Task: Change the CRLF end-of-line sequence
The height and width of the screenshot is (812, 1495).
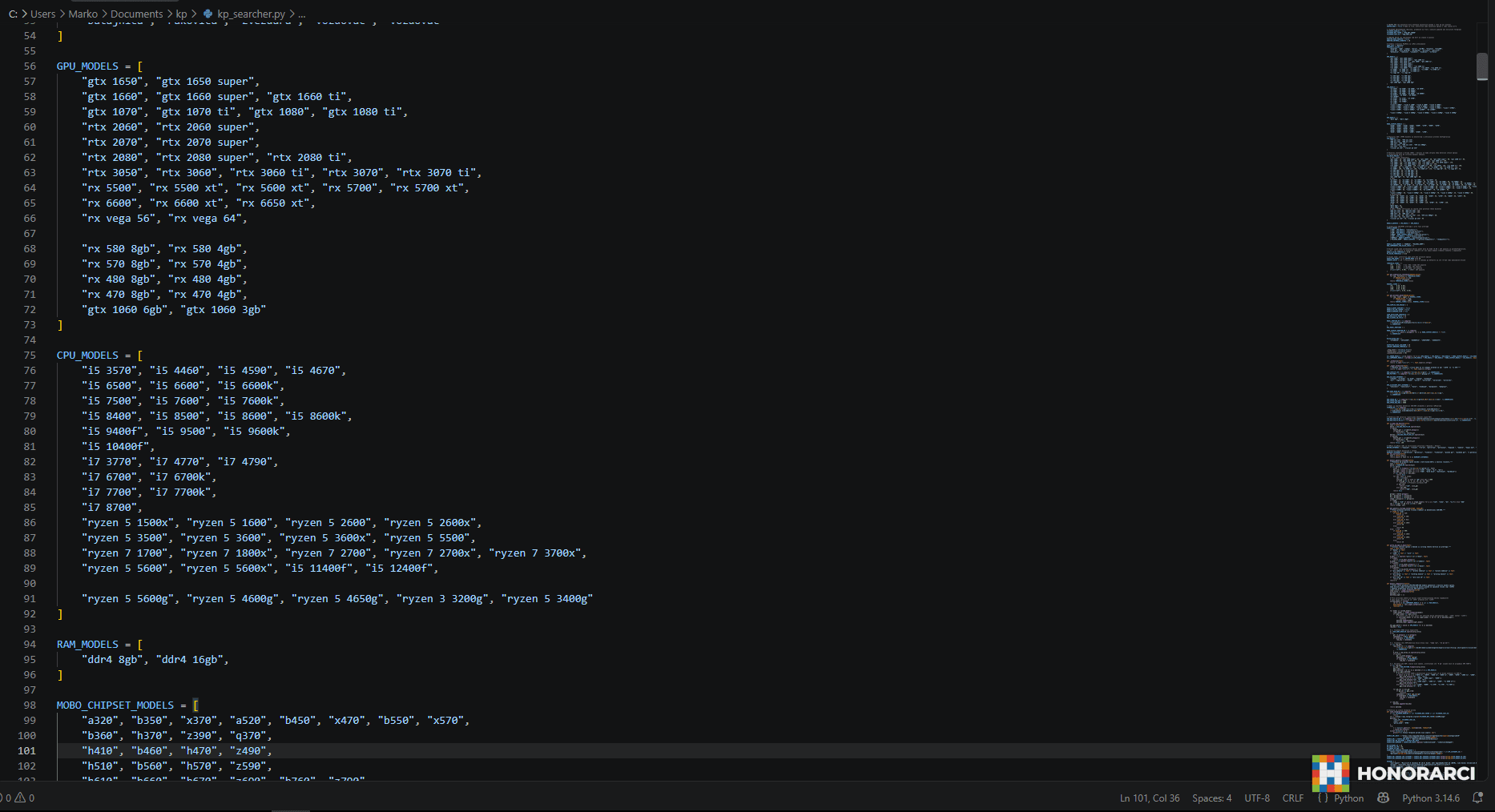Action: tap(1293, 798)
